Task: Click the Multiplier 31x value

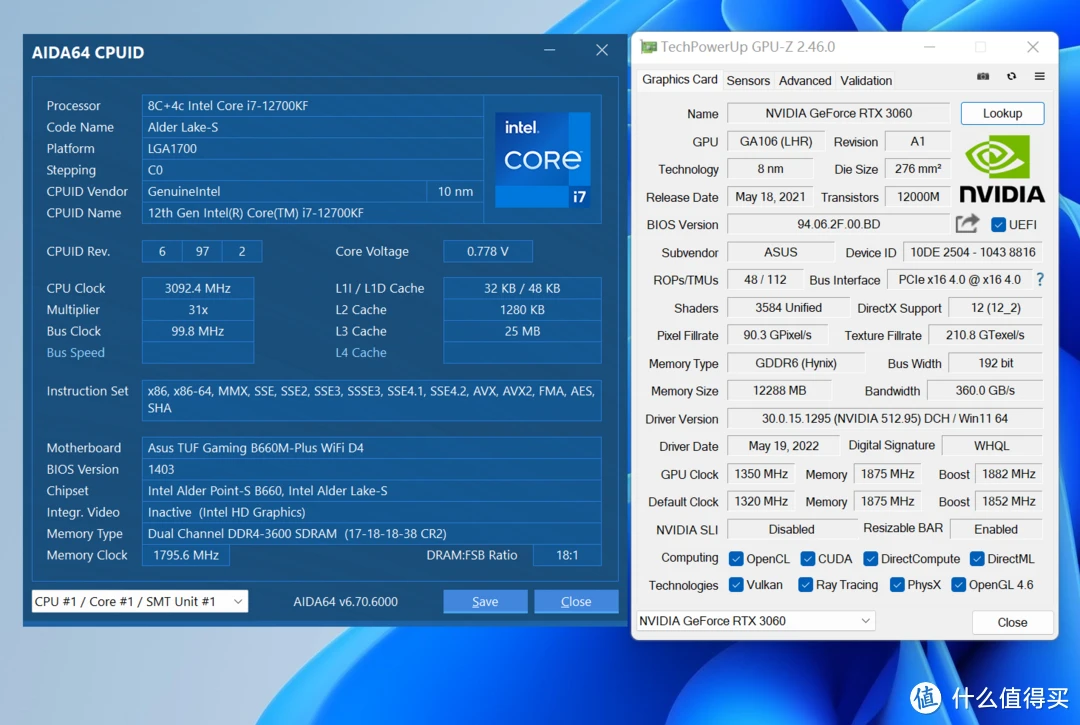Action: [198, 309]
